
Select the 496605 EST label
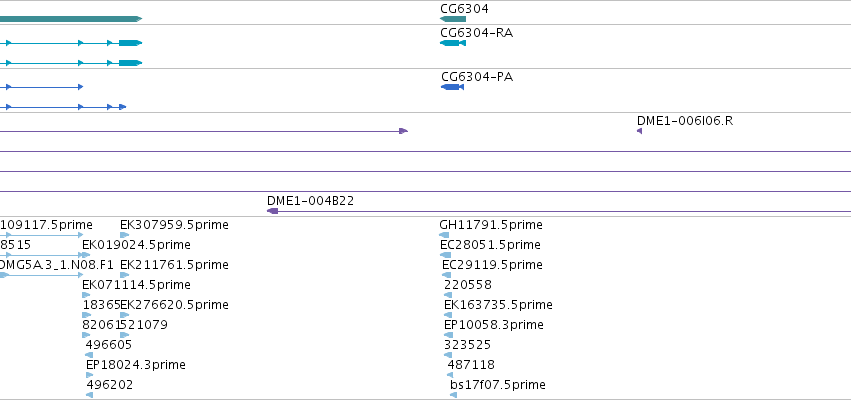pos(109,345)
